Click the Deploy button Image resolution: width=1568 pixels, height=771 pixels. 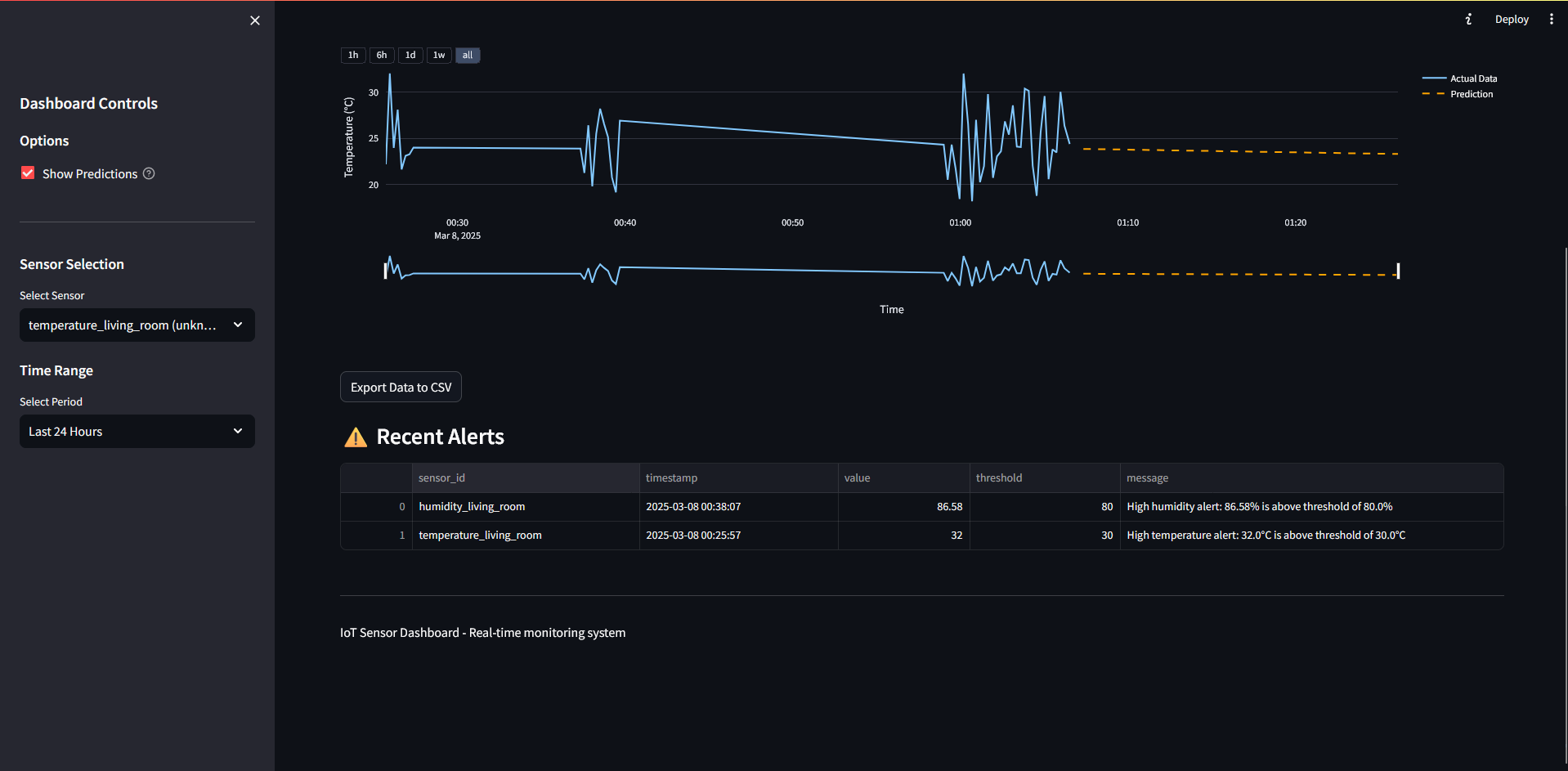(x=1511, y=18)
